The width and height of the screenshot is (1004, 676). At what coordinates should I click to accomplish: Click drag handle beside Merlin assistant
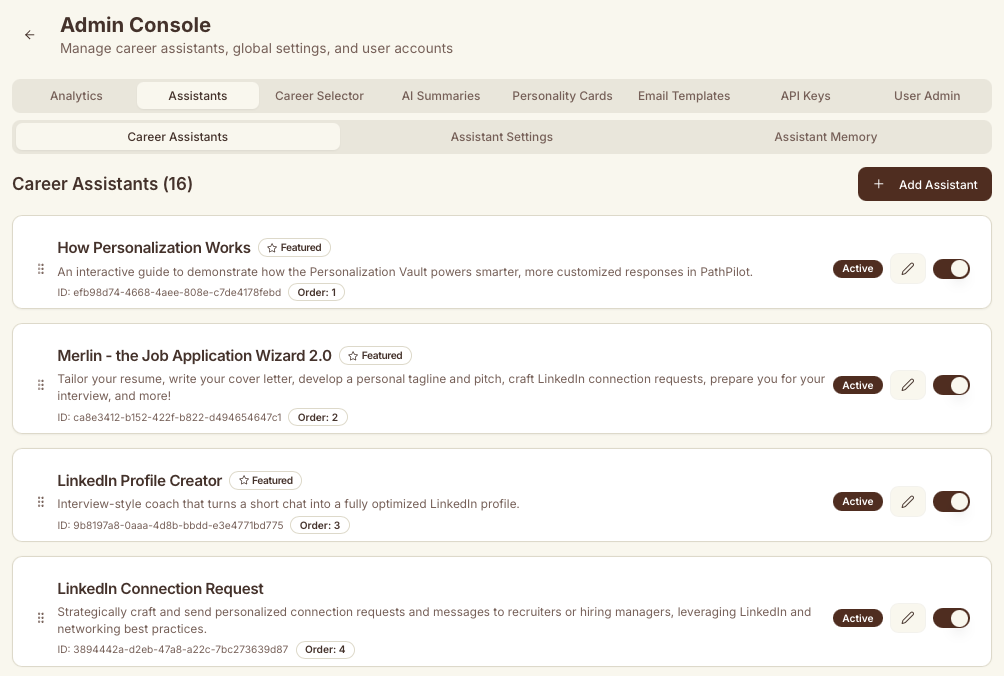point(41,385)
